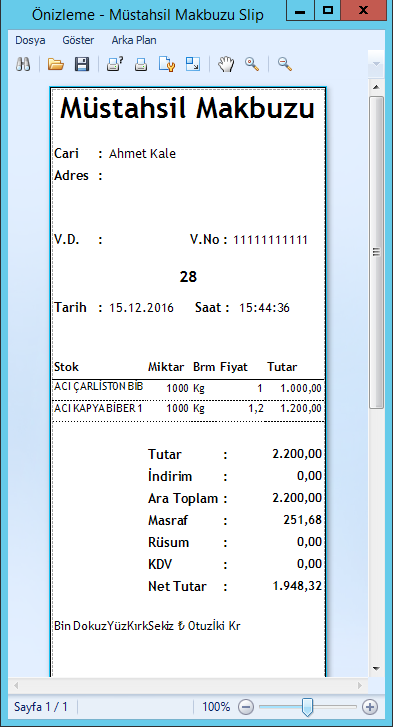Click the zoom out magnifier in toolbar
The height and width of the screenshot is (727, 393).
pyautogui.click(x=285, y=64)
